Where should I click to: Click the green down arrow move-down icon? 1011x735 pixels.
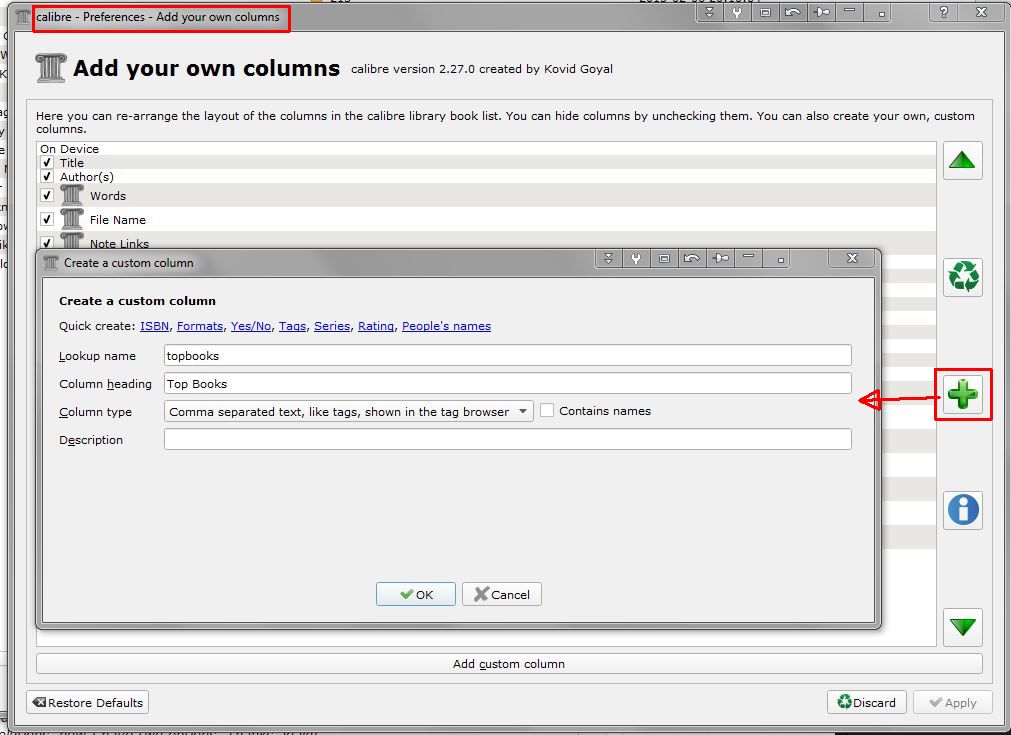963,627
